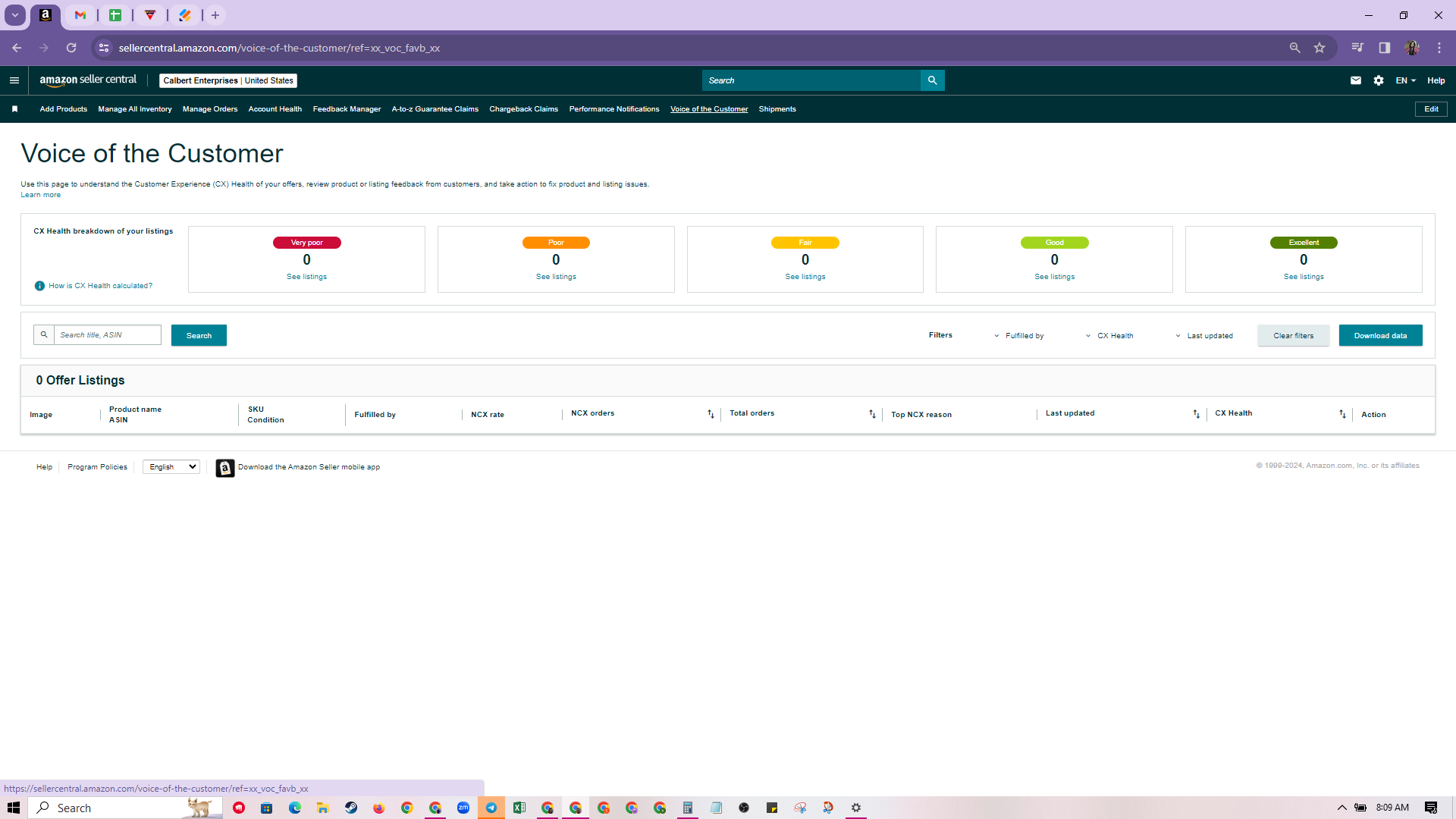1456x819 pixels.
Task: Open Feedback Manager page
Action: pos(347,109)
